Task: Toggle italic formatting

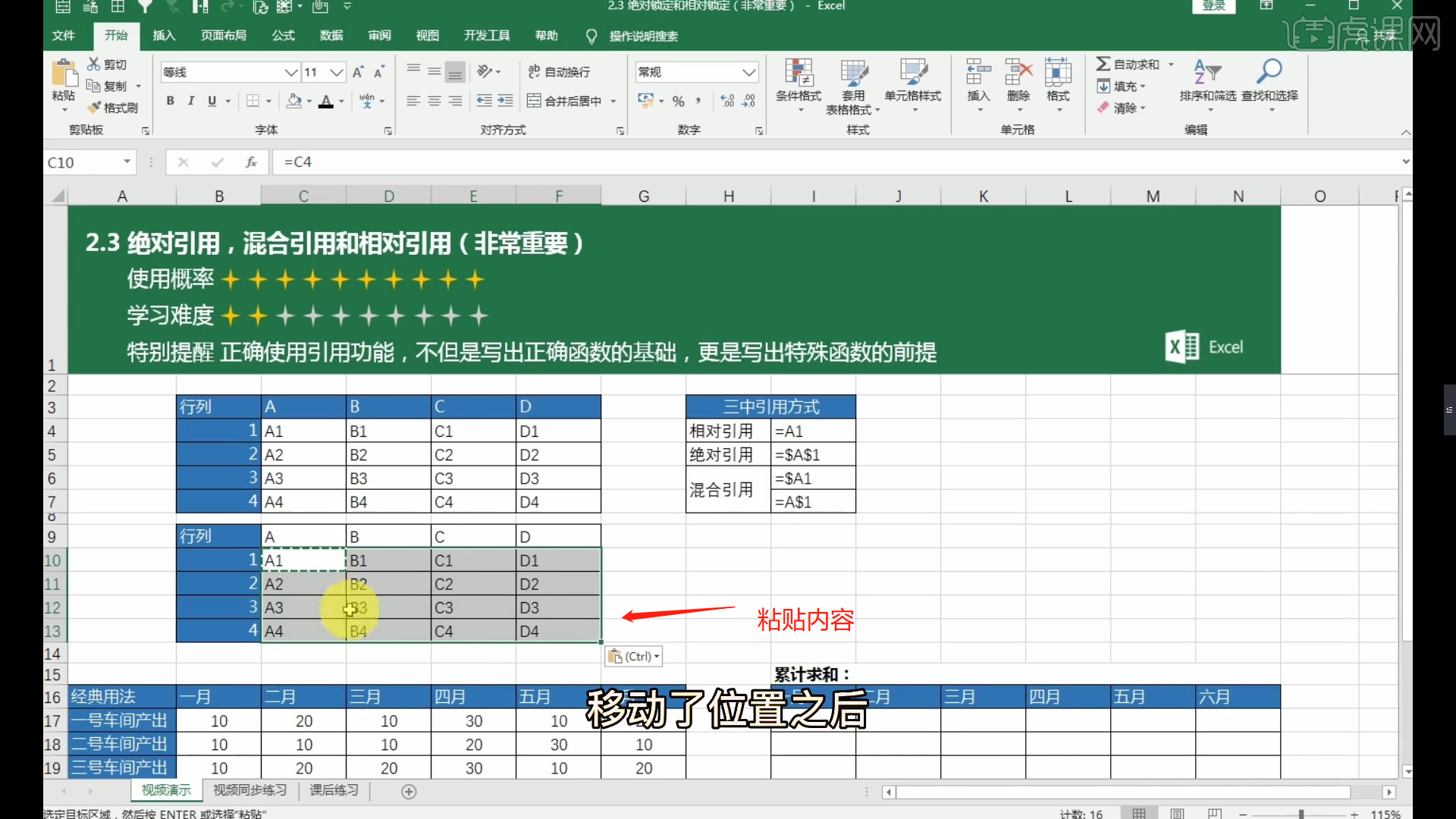Action: [x=191, y=100]
